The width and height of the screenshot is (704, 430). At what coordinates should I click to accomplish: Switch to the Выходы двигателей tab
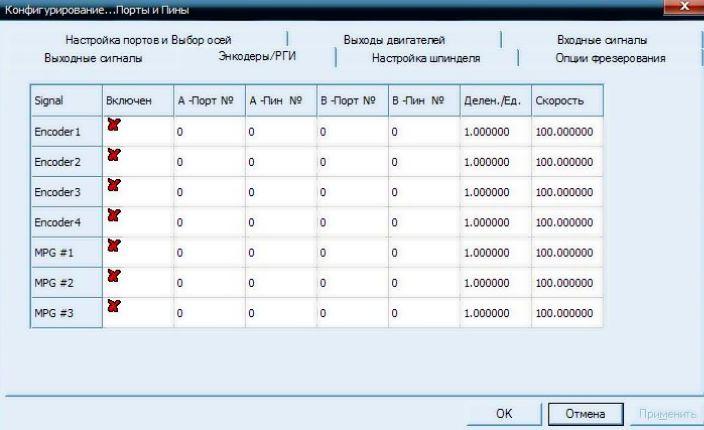click(394, 40)
